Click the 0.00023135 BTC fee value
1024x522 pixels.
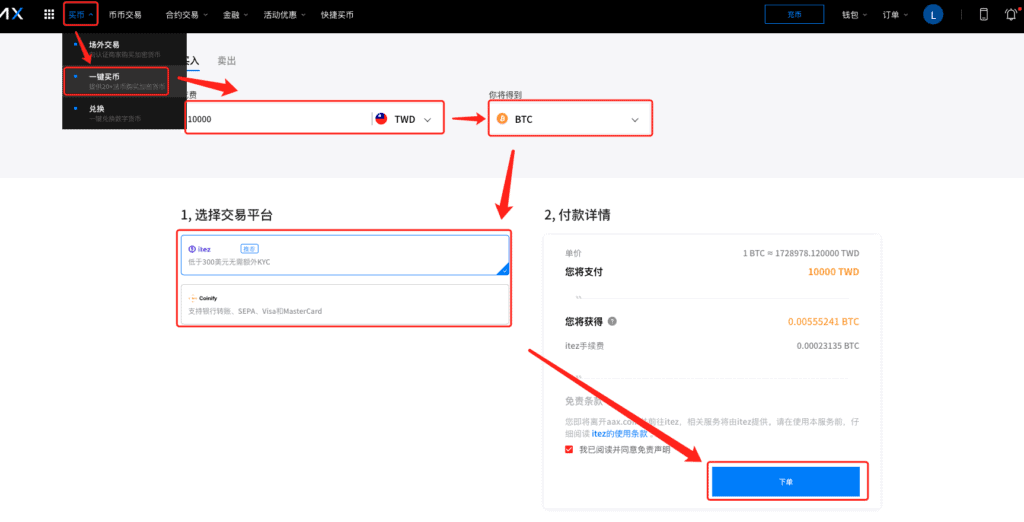click(x=828, y=346)
